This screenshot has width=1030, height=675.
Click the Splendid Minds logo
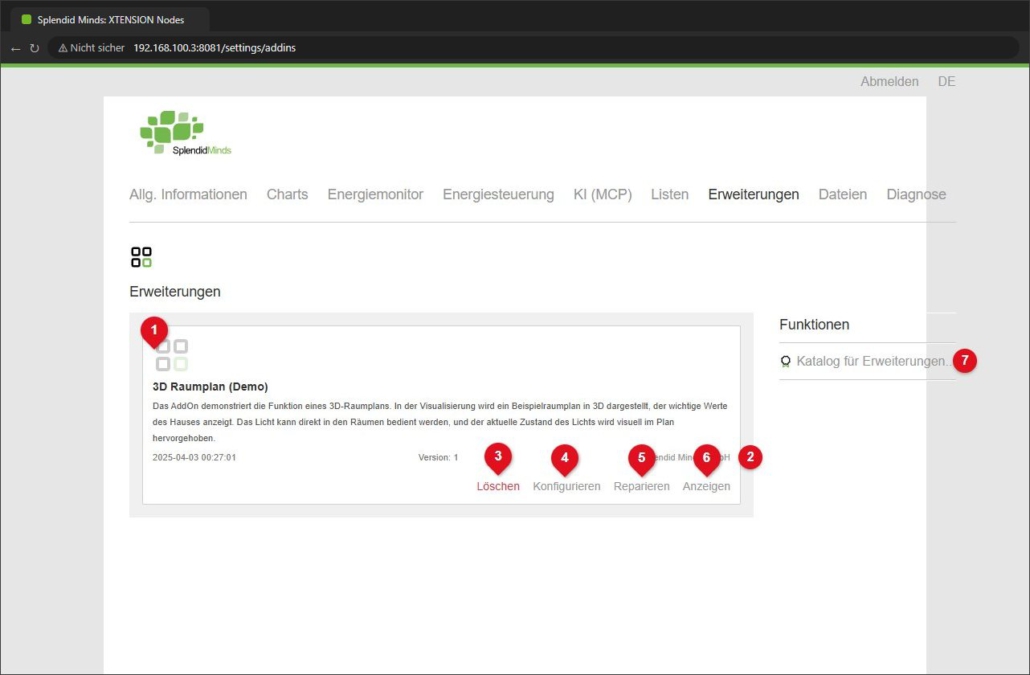tap(185, 133)
